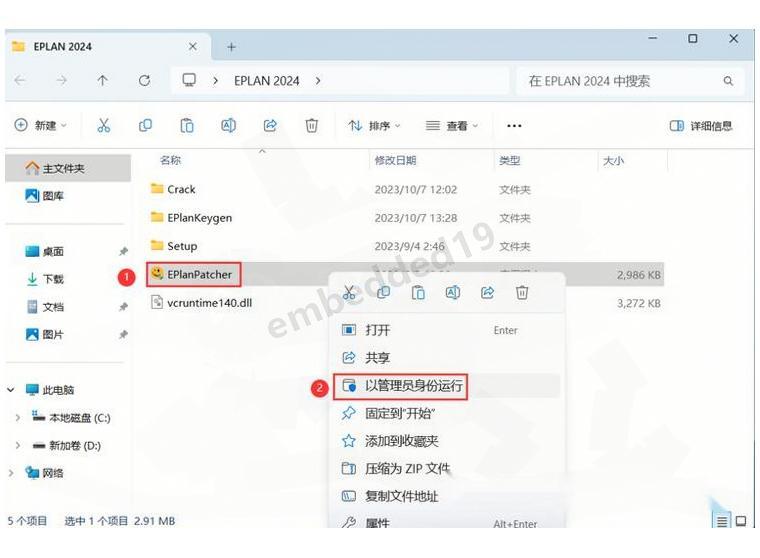Image resolution: width=760 pixels, height=558 pixels.
Task: Open the three-dot more options menu
Action: click(514, 126)
